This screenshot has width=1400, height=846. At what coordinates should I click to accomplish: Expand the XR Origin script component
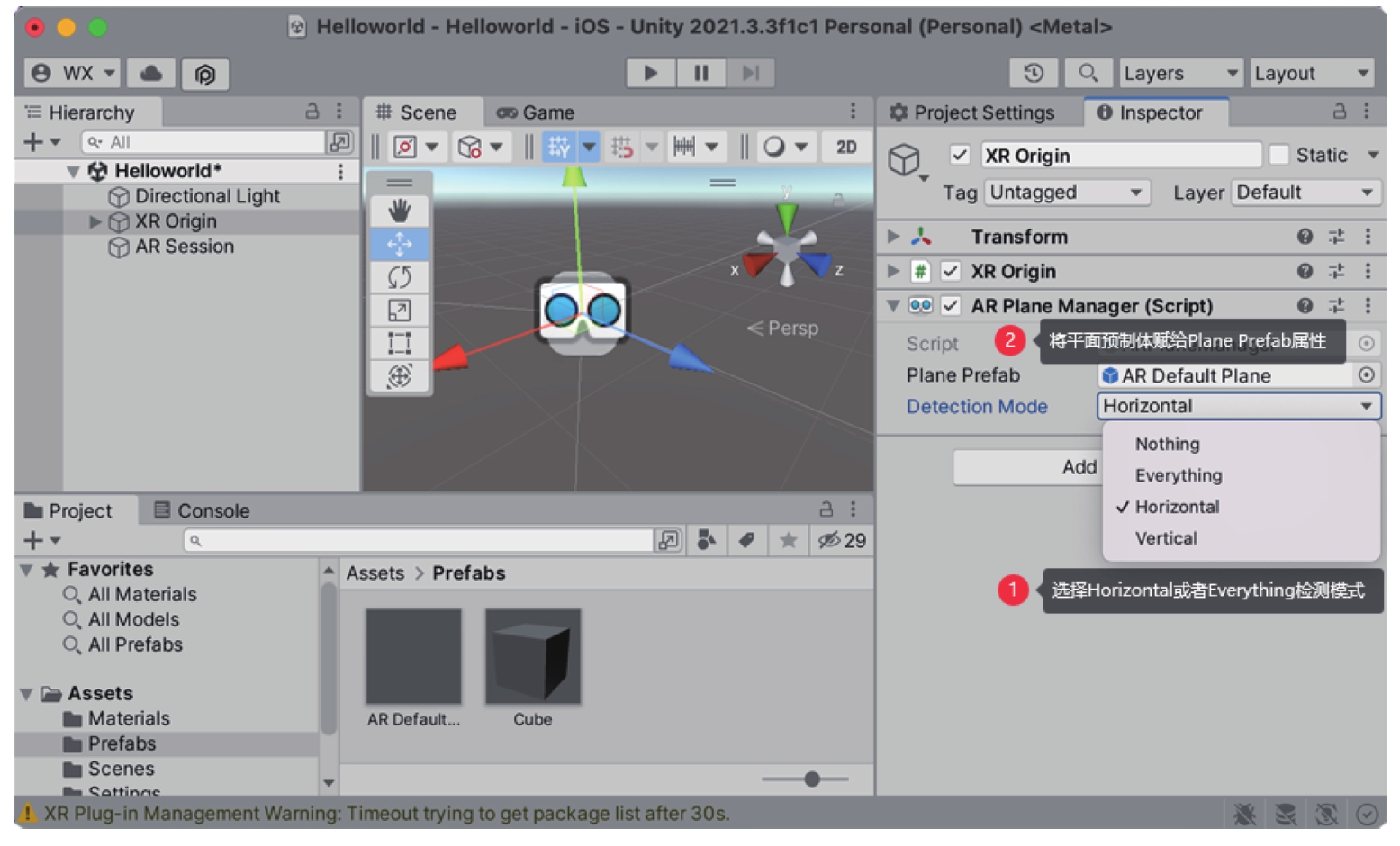893,271
